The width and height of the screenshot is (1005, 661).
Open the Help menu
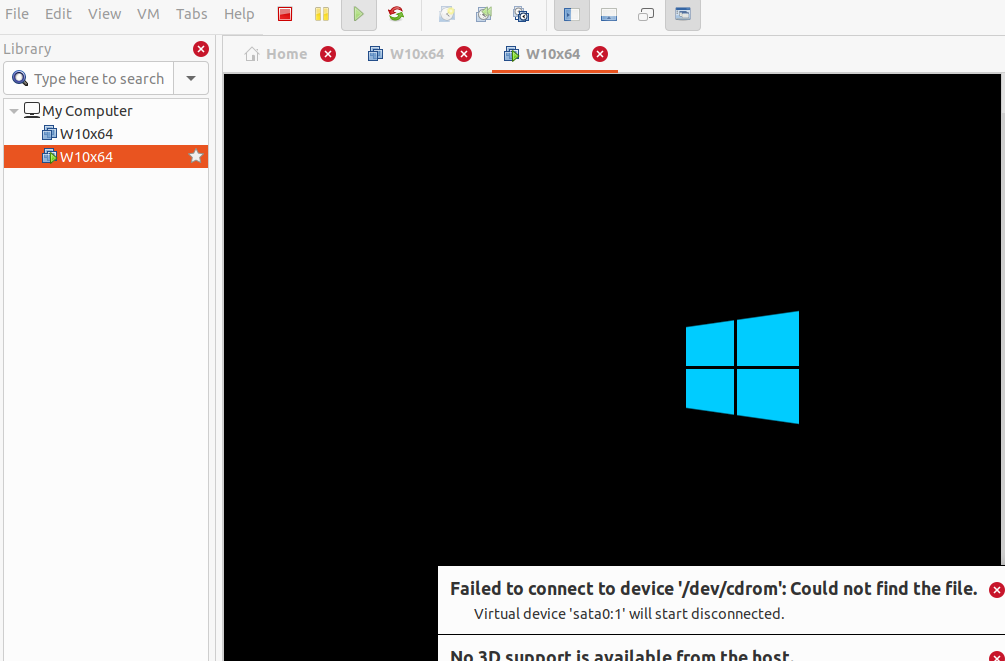[x=239, y=14]
